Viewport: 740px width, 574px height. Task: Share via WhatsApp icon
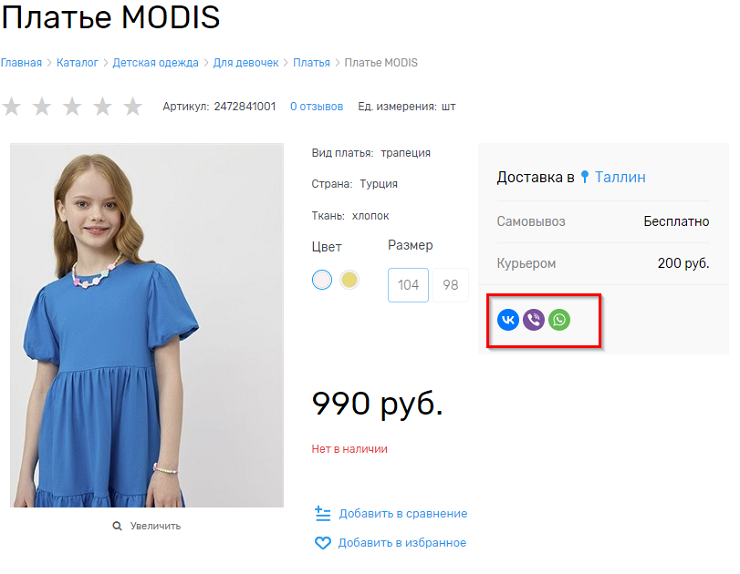tap(559, 320)
